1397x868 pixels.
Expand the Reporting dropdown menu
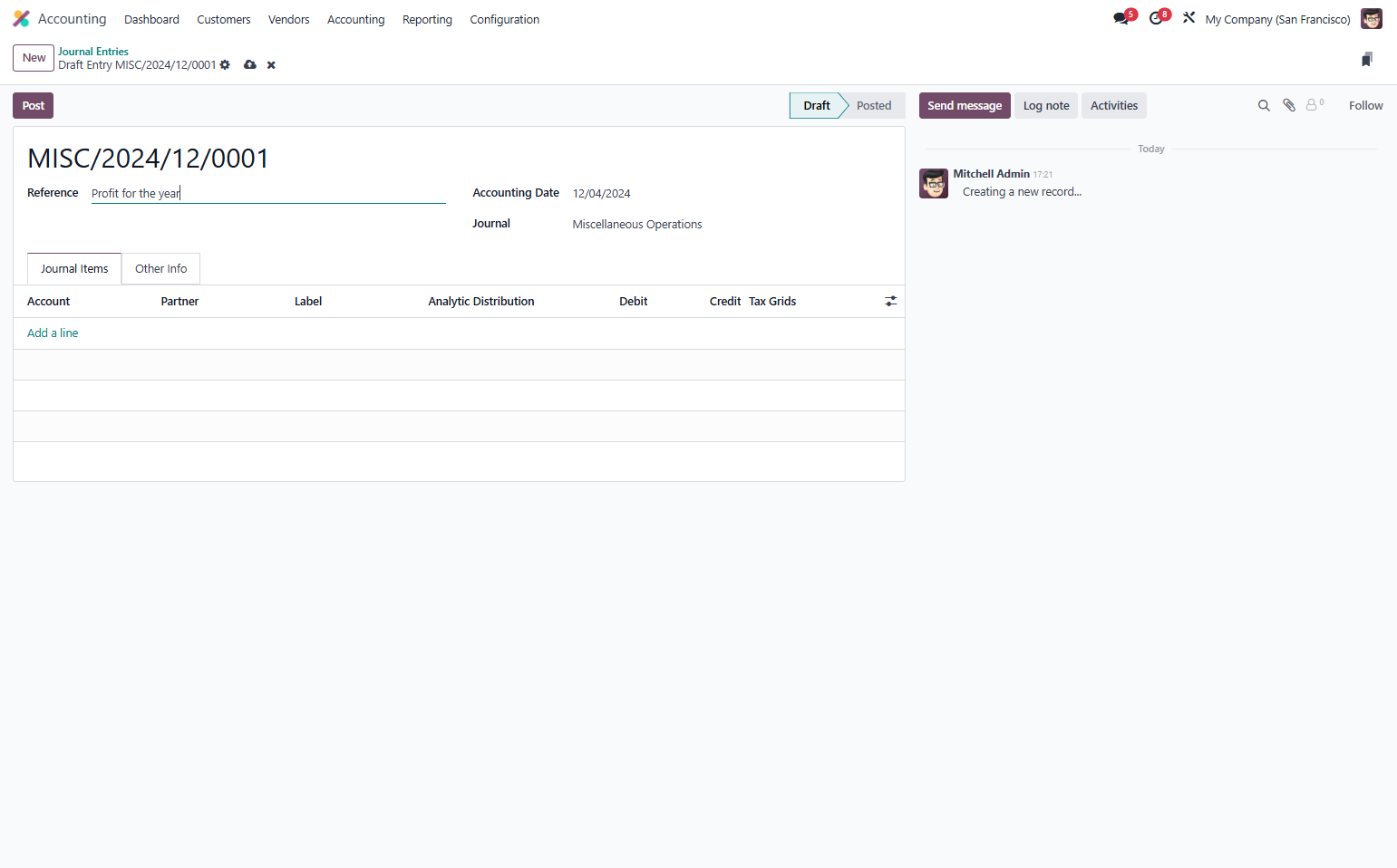[x=427, y=19]
